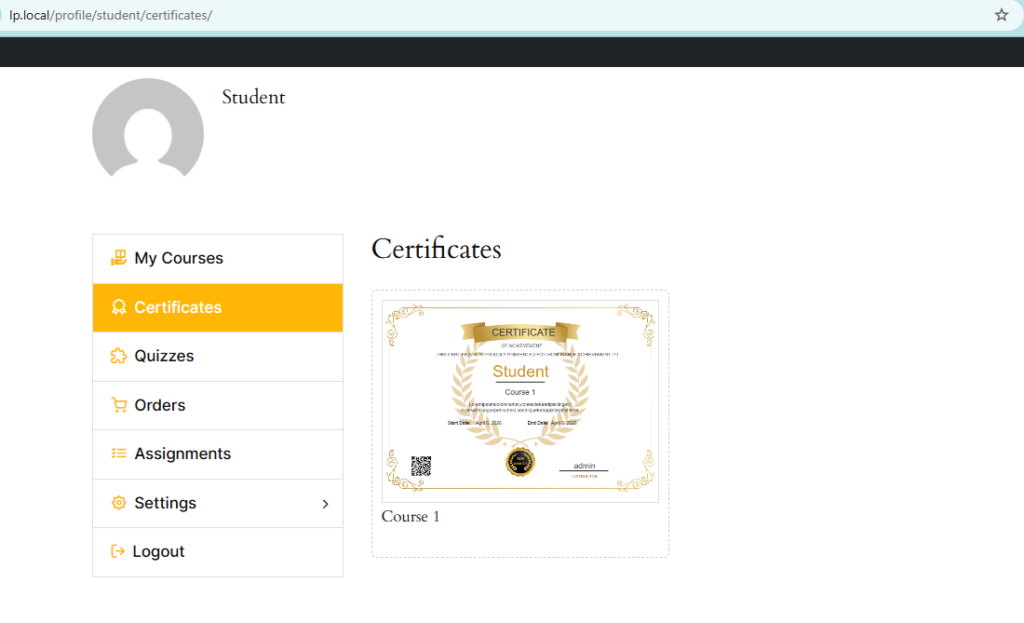
Task: Click the gear icon beside Settings
Action: click(x=119, y=503)
